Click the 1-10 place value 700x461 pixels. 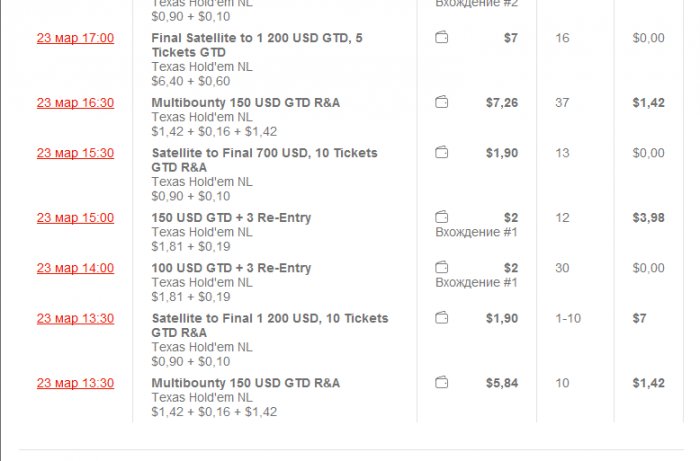click(568, 318)
